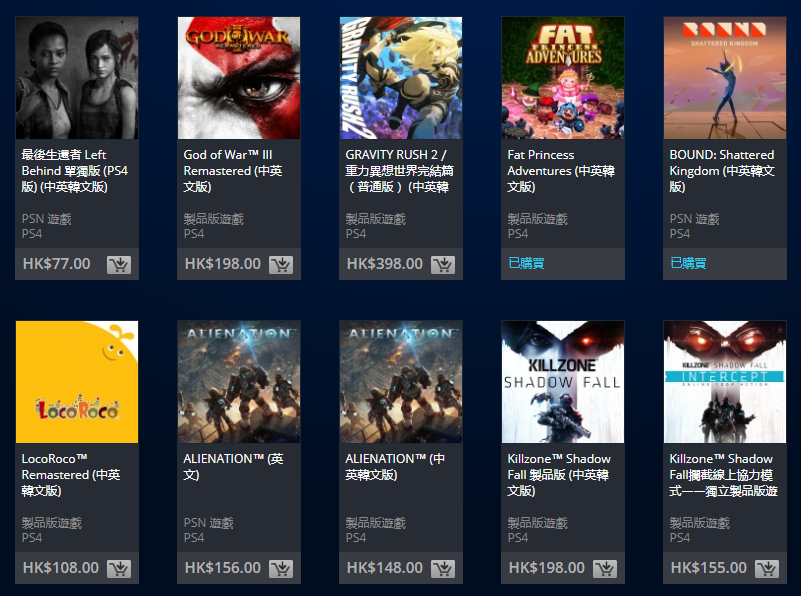This screenshot has width=801, height=596.
Task: Add HK$148.00 ALIENATION to cart
Action: 443,568
